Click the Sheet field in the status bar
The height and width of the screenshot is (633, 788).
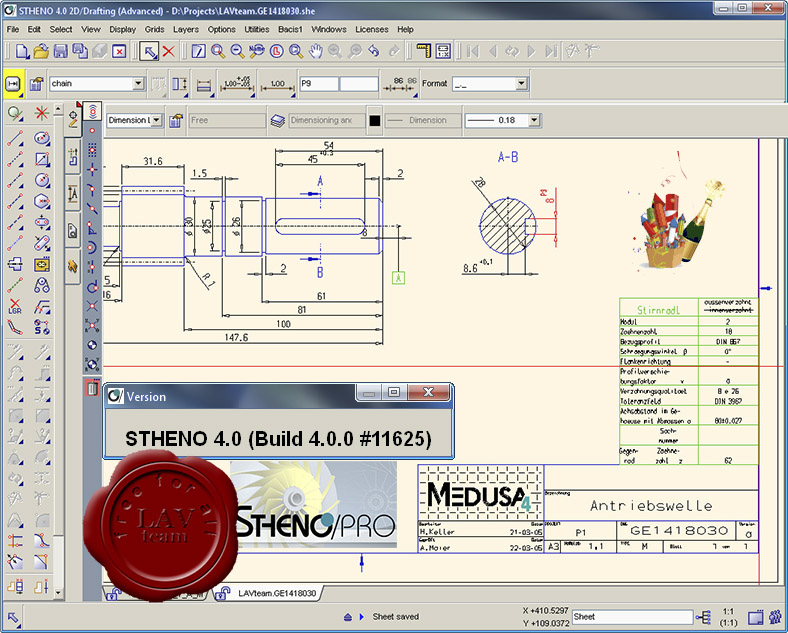pyautogui.click(x=632, y=617)
